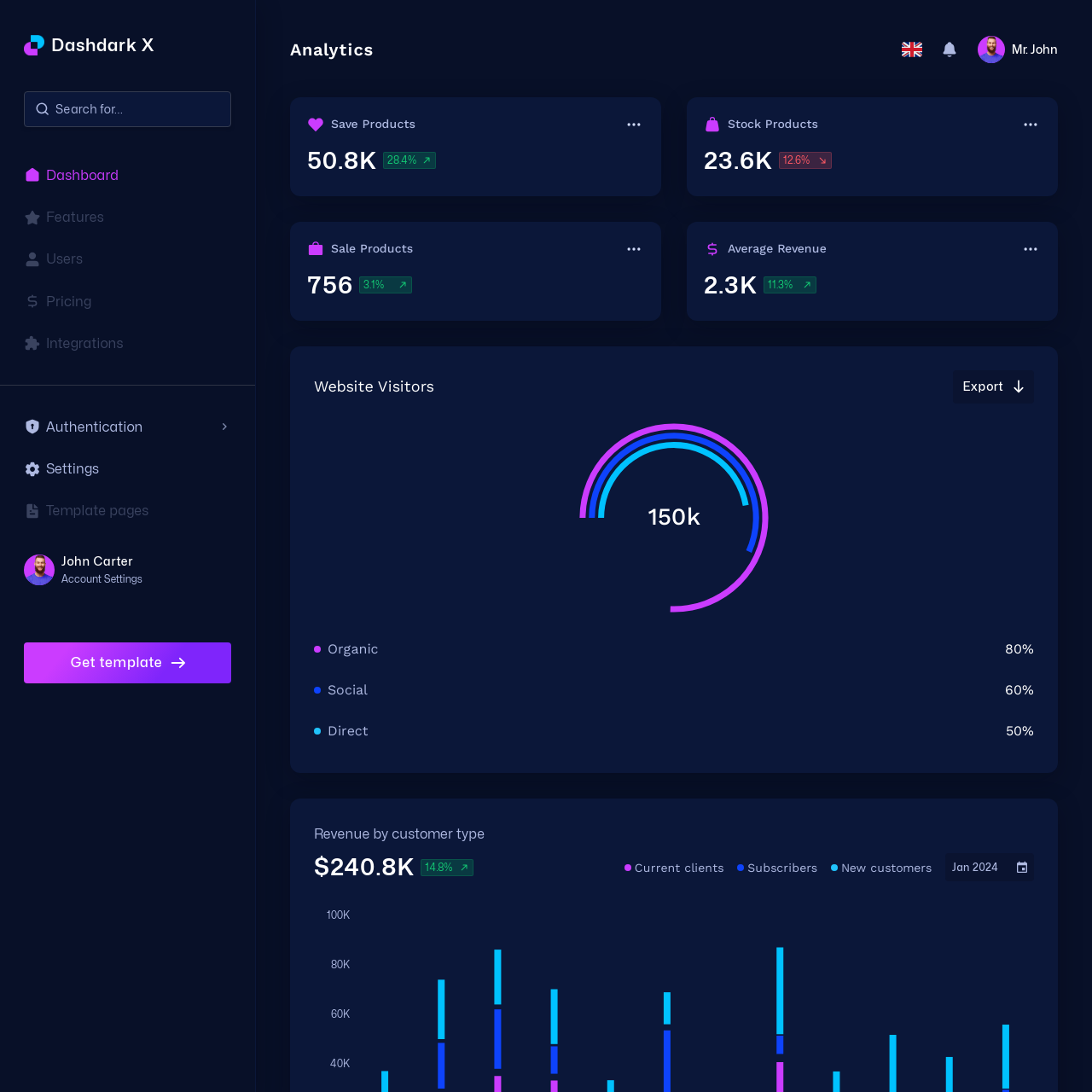Open the UK flag language selector

912,49
